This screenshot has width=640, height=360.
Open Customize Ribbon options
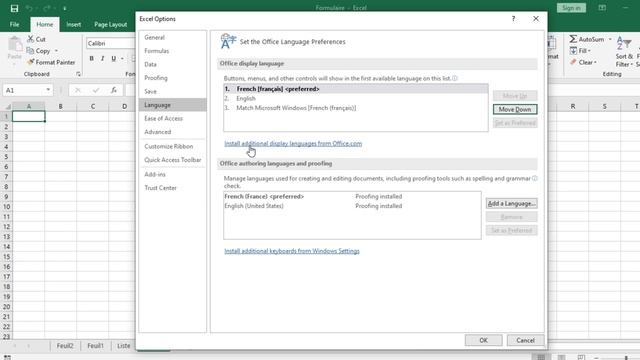tap(172, 146)
